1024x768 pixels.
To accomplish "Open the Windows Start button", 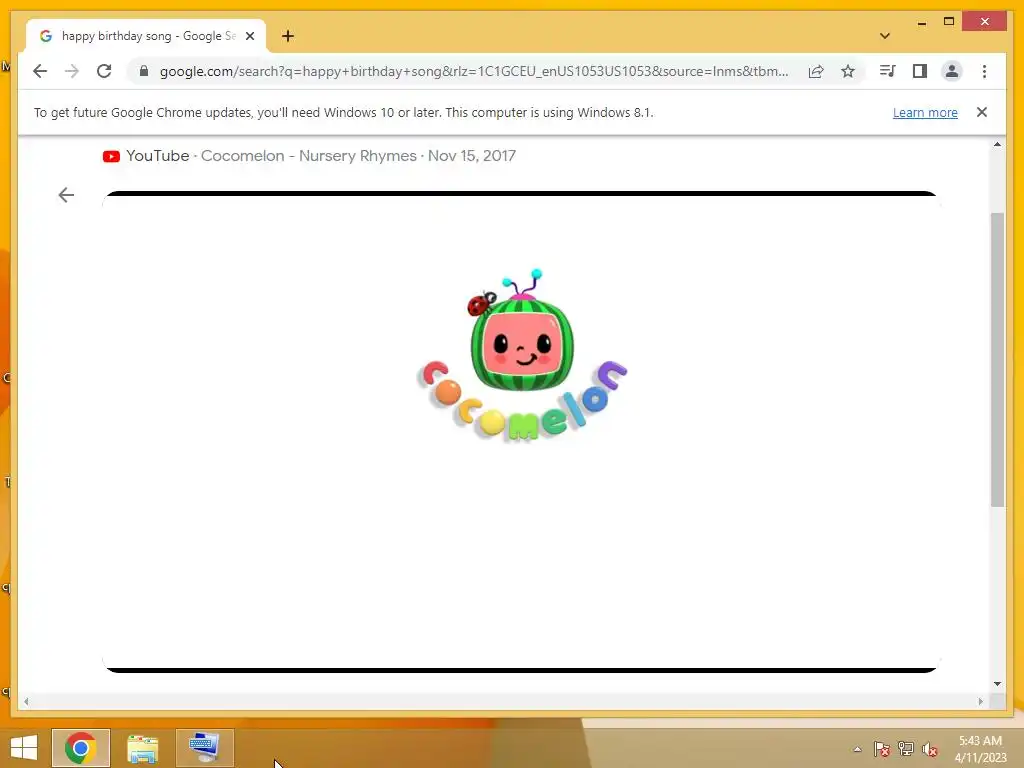I will point(24,748).
